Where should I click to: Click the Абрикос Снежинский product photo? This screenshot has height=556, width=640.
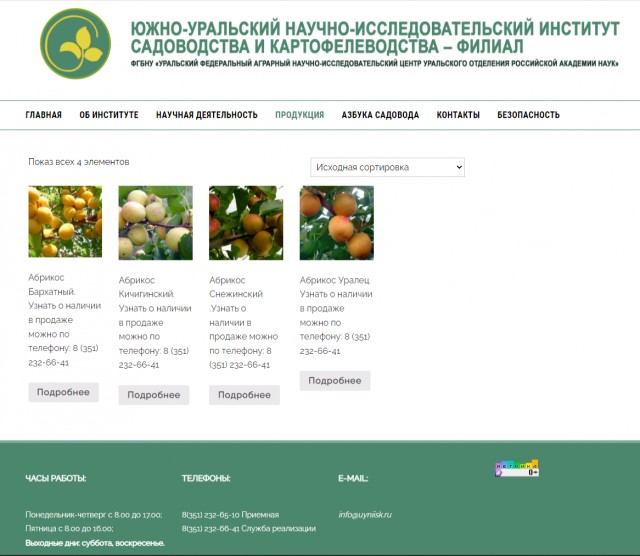coord(246,223)
